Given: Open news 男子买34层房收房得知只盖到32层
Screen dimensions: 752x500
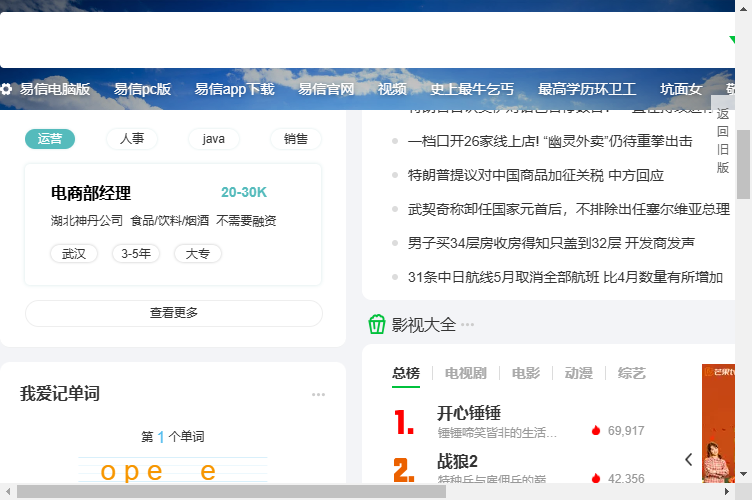Looking at the screenshot, I should point(551,243).
